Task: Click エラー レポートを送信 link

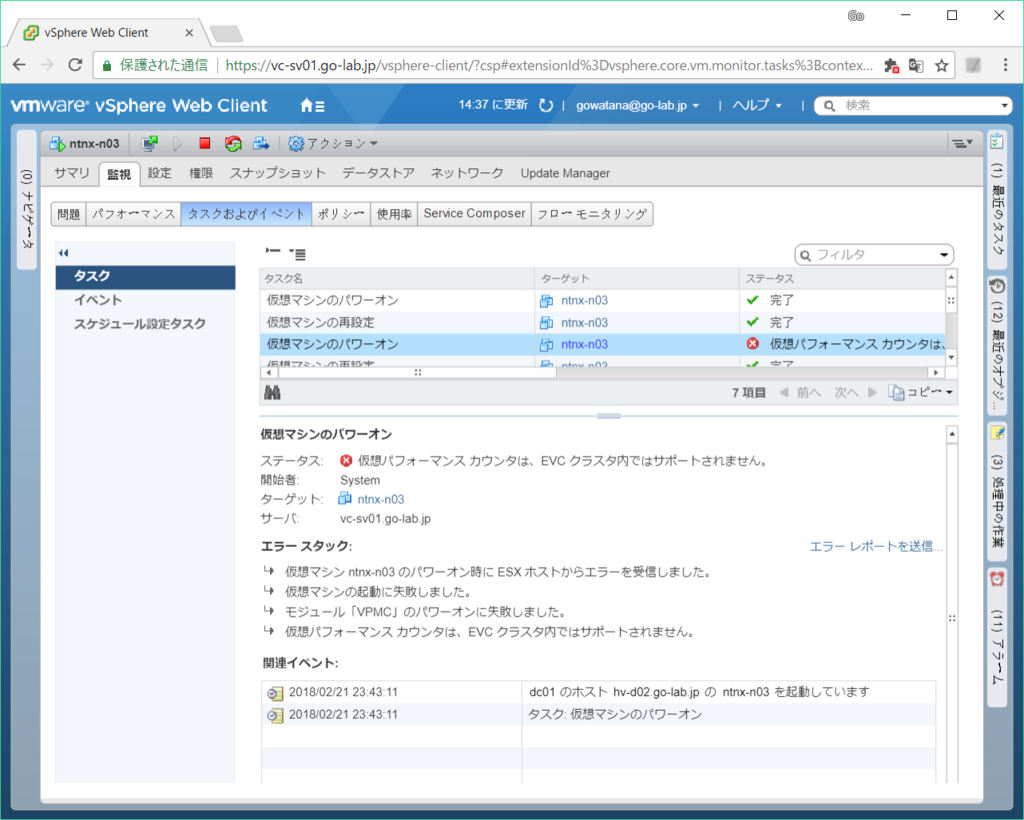Action: point(876,546)
